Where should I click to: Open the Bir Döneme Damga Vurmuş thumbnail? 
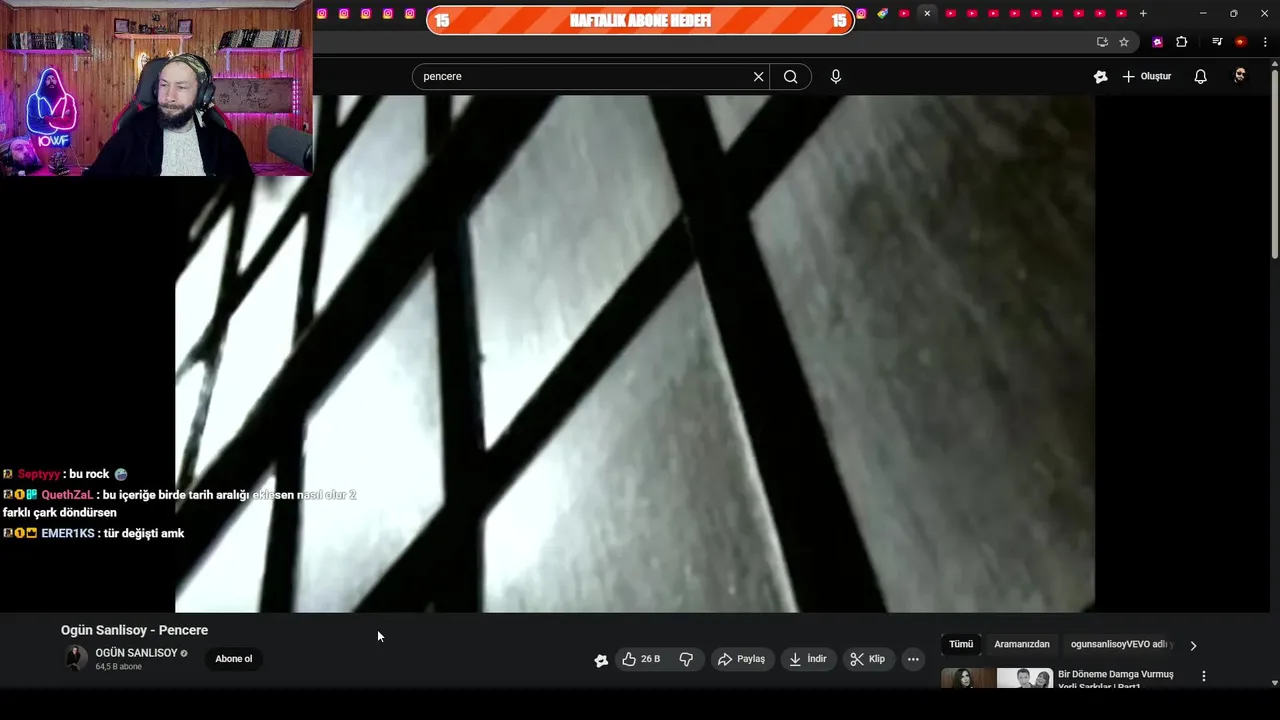(997, 679)
